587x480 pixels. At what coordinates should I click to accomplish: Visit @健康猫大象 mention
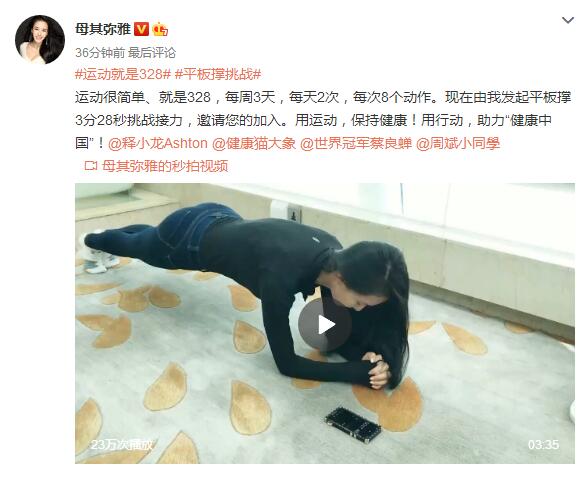tap(254, 143)
